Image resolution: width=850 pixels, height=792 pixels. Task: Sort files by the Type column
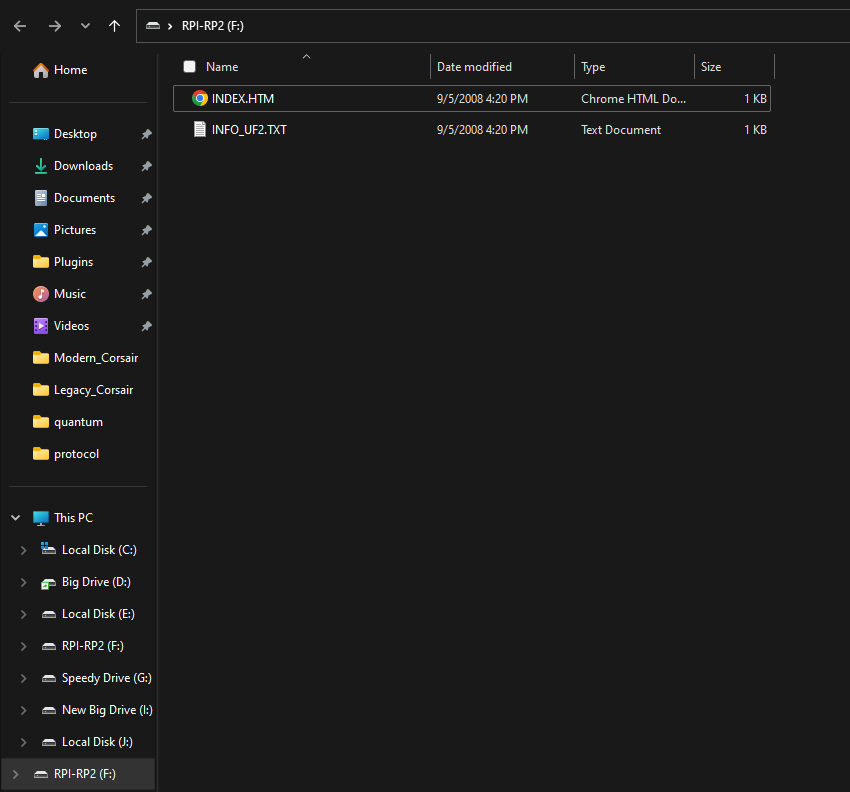pos(593,67)
